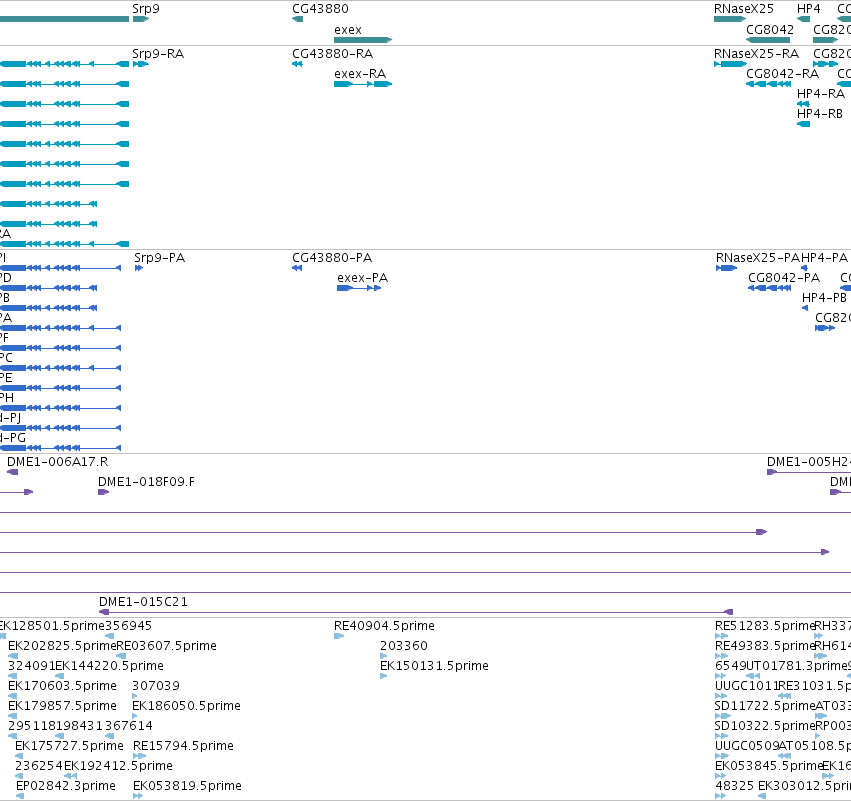Select the 48325 EST label

click(x=734, y=786)
